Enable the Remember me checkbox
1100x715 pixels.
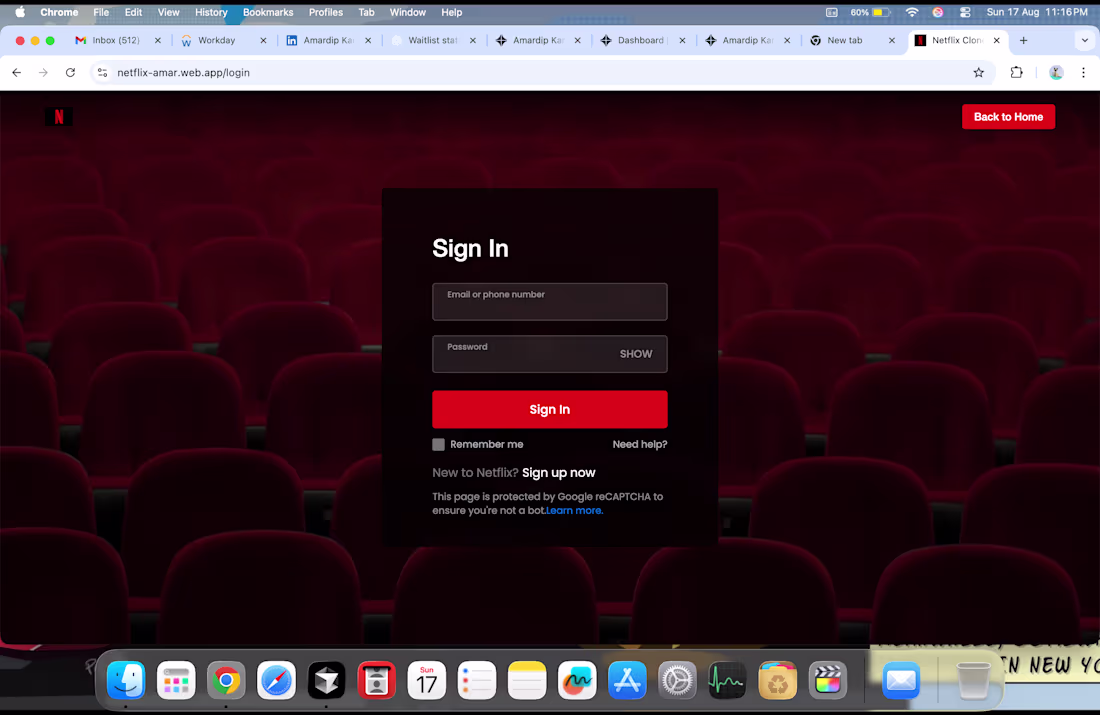(x=438, y=444)
